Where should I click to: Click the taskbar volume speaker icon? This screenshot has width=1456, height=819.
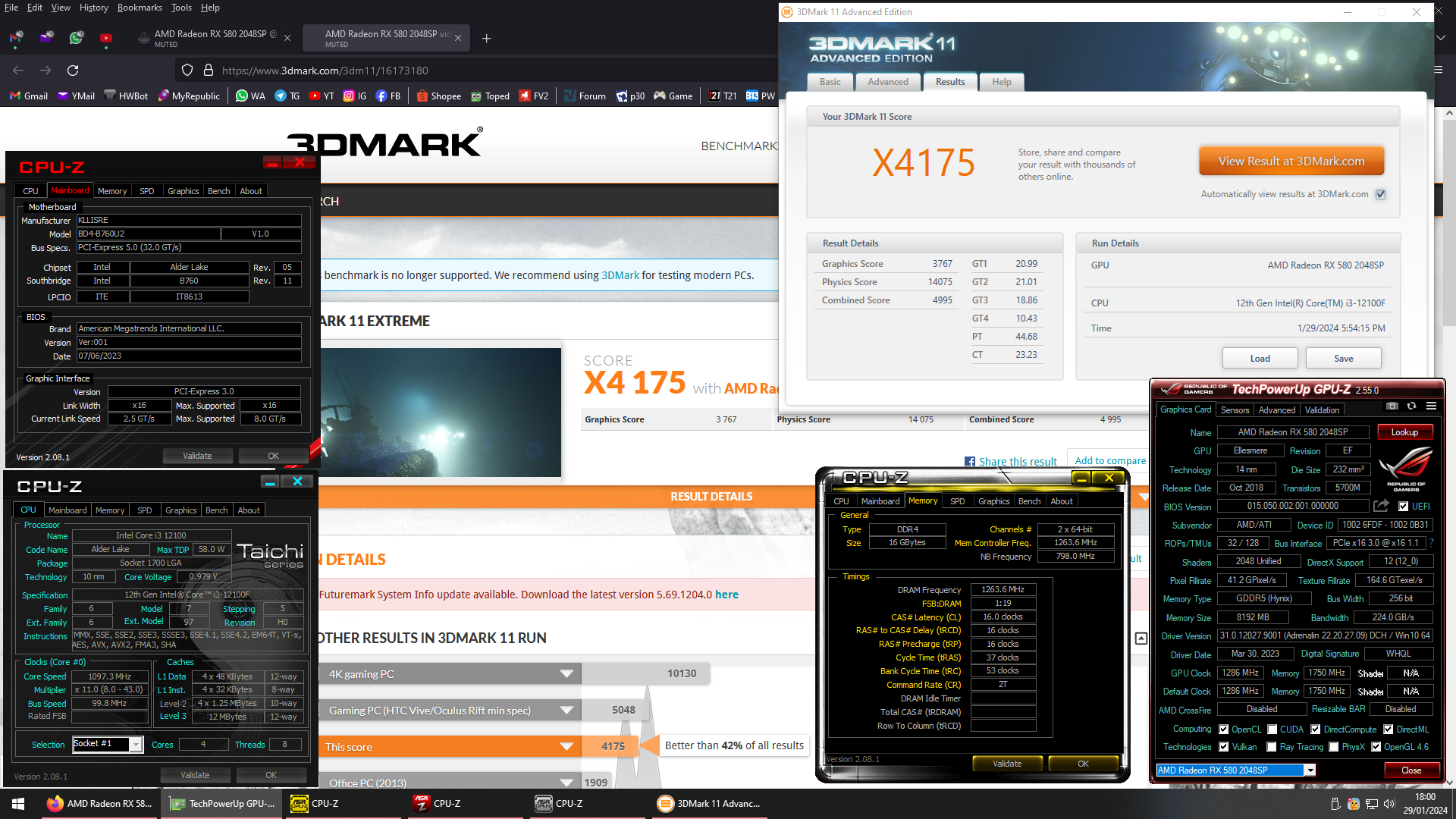pyautogui.click(x=1389, y=804)
